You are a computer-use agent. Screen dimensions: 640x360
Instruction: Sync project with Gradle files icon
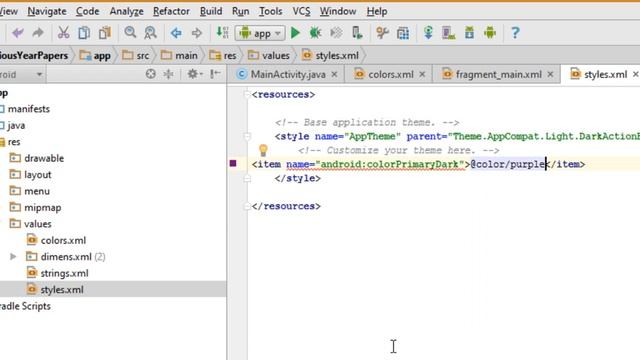tap(428, 33)
